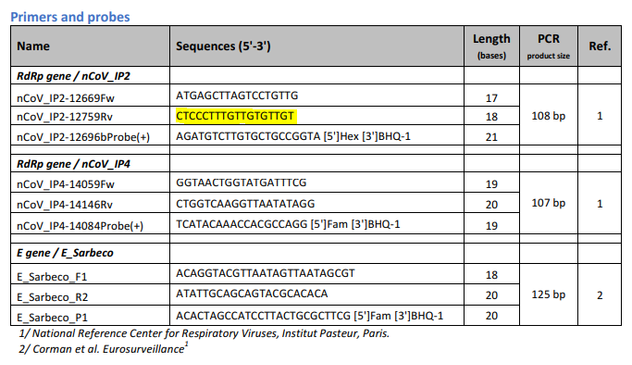Screen dimensions: 632x365
Task: Select the nCoV_IP2-12669Fw primer name
Action: click(x=65, y=98)
